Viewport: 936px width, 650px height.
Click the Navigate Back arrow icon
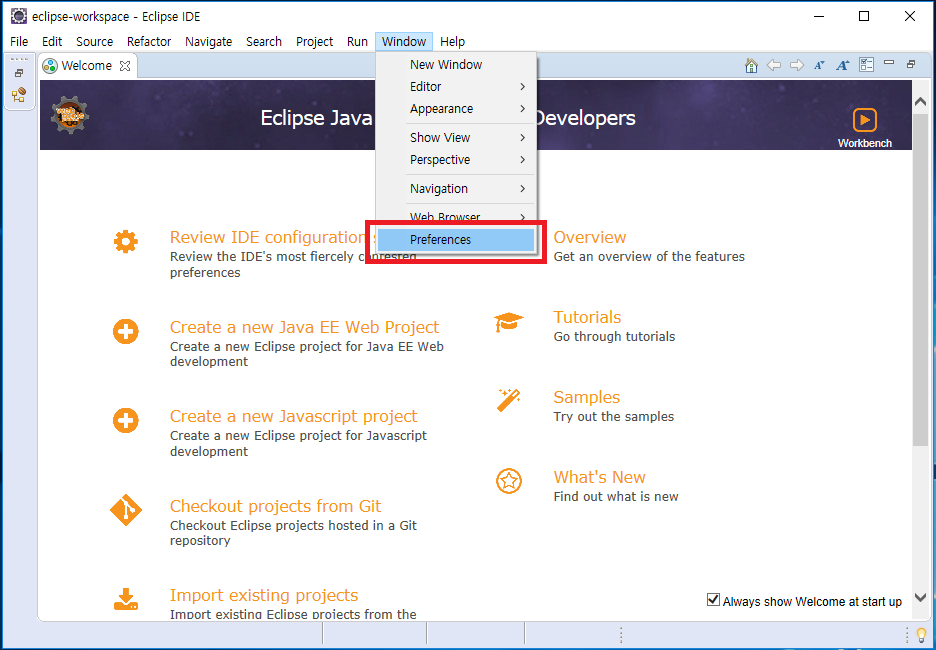774,65
